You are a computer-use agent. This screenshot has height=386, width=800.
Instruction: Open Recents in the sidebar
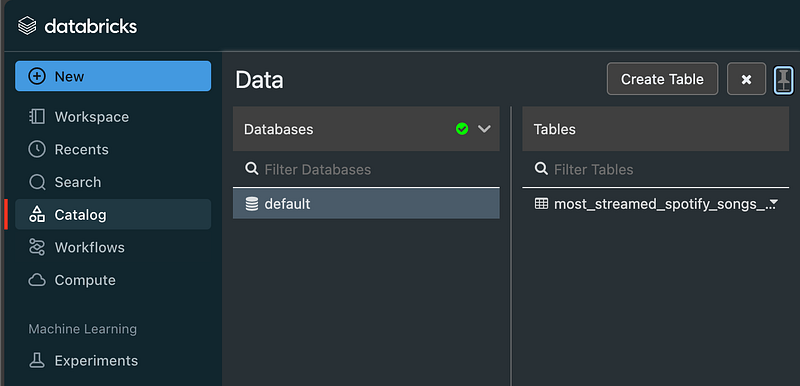click(113, 149)
